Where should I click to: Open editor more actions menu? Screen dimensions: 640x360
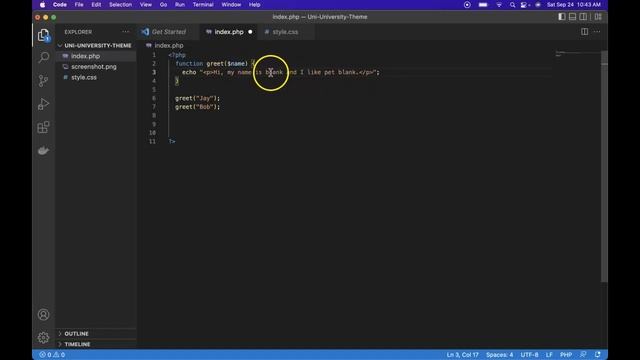click(597, 32)
